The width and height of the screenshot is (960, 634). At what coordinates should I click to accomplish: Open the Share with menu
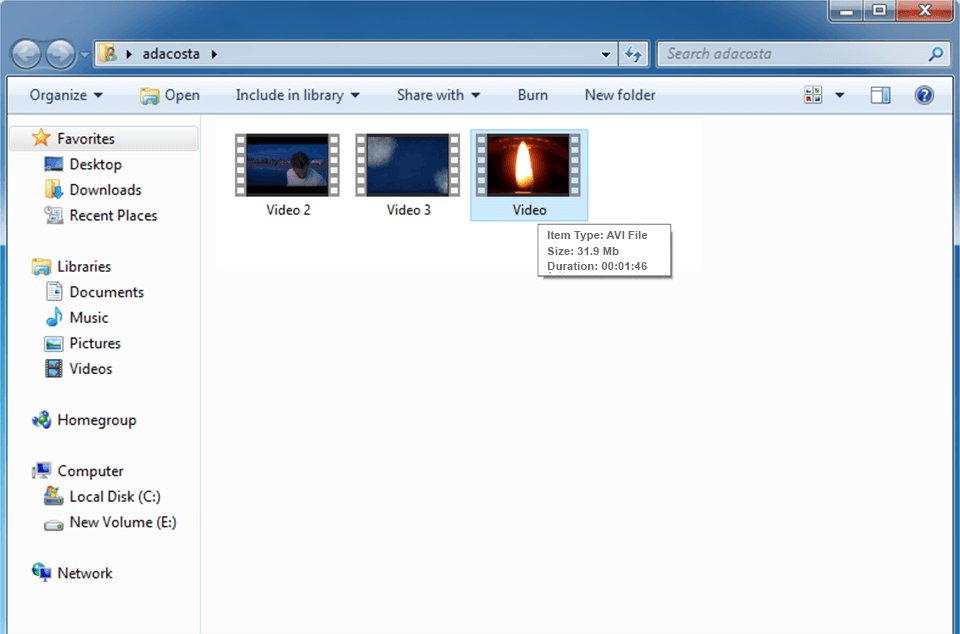click(x=438, y=95)
